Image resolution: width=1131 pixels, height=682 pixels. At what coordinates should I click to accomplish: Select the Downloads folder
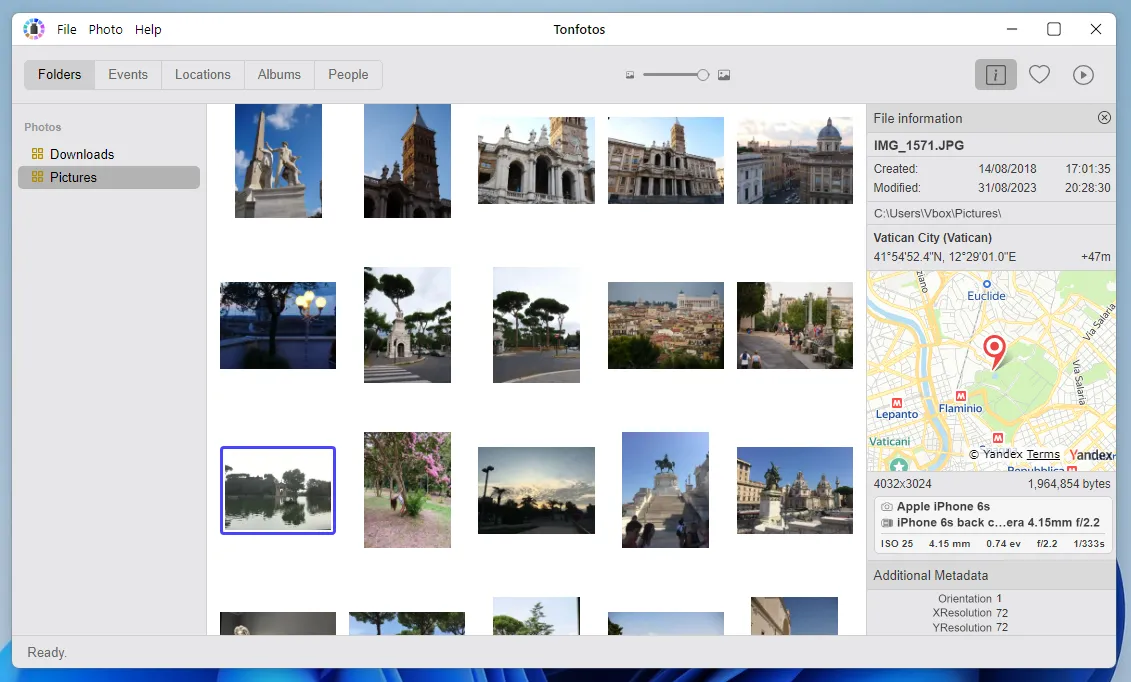[81, 154]
